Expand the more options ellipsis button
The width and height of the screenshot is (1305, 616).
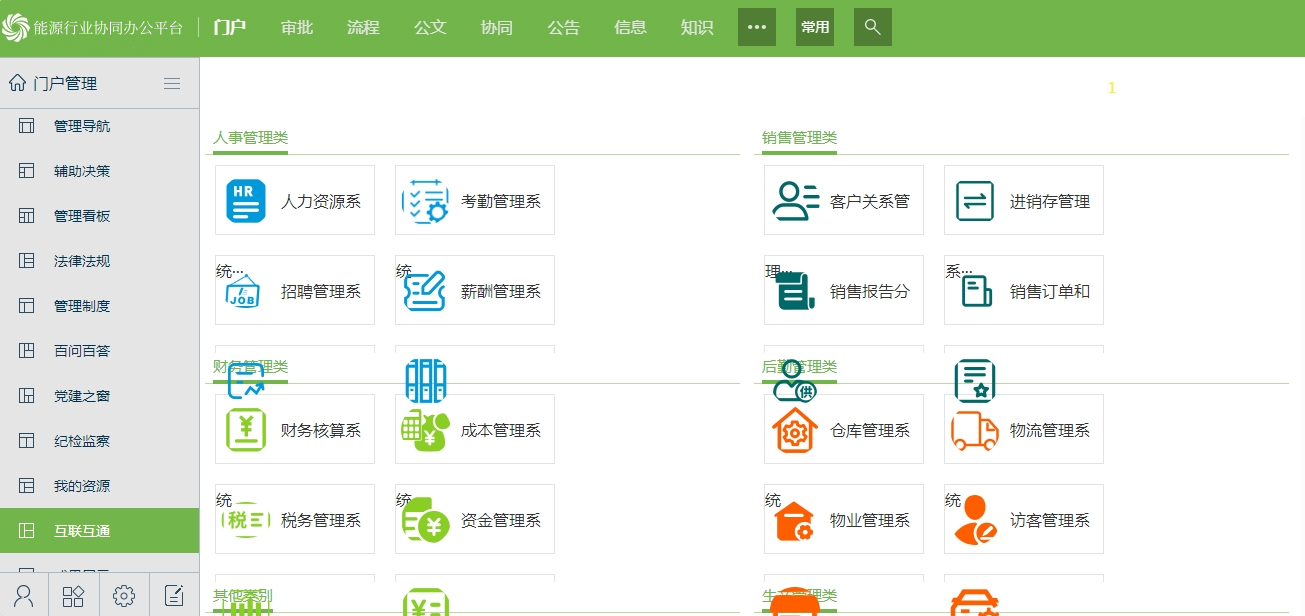(757, 27)
